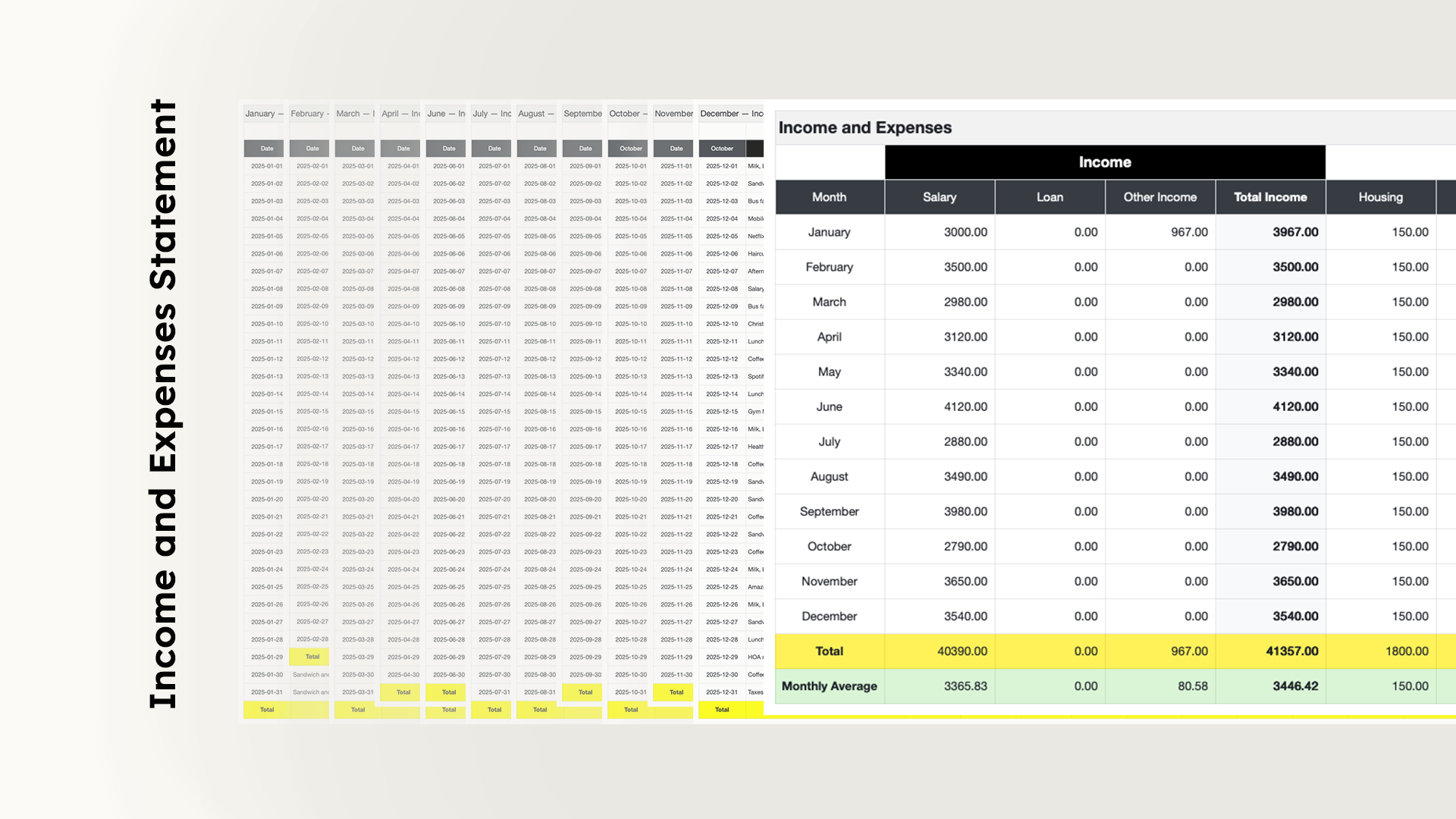
Task: Open the 'January —' sheet title
Action: click(263, 114)
